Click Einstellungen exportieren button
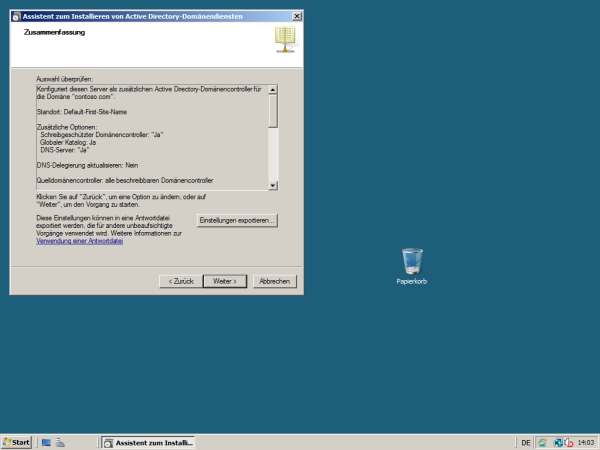Screen dimensions: 600x450 [x=237, y=221]
